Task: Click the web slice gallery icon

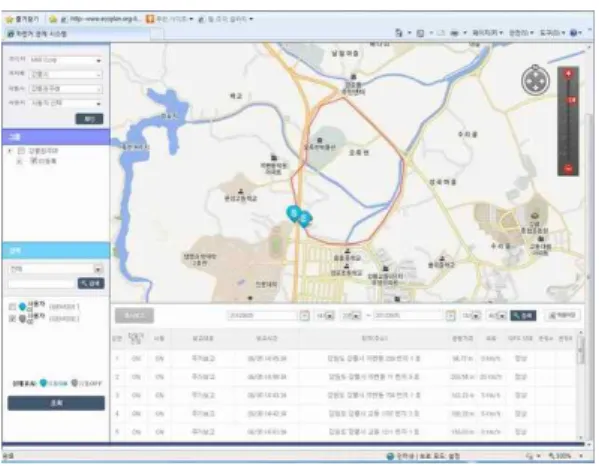Action: (202, 19)
